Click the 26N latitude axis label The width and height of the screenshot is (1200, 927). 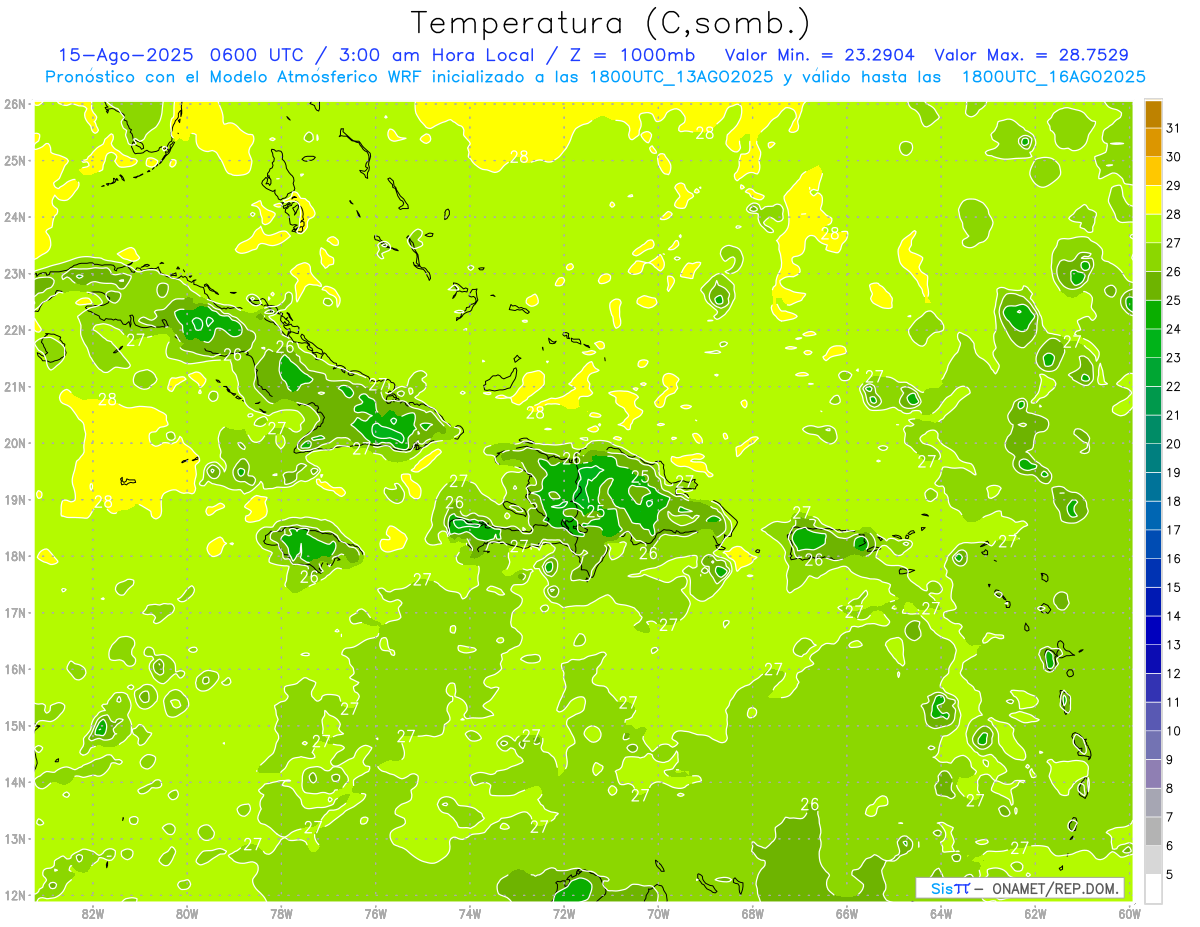point(14,104)
